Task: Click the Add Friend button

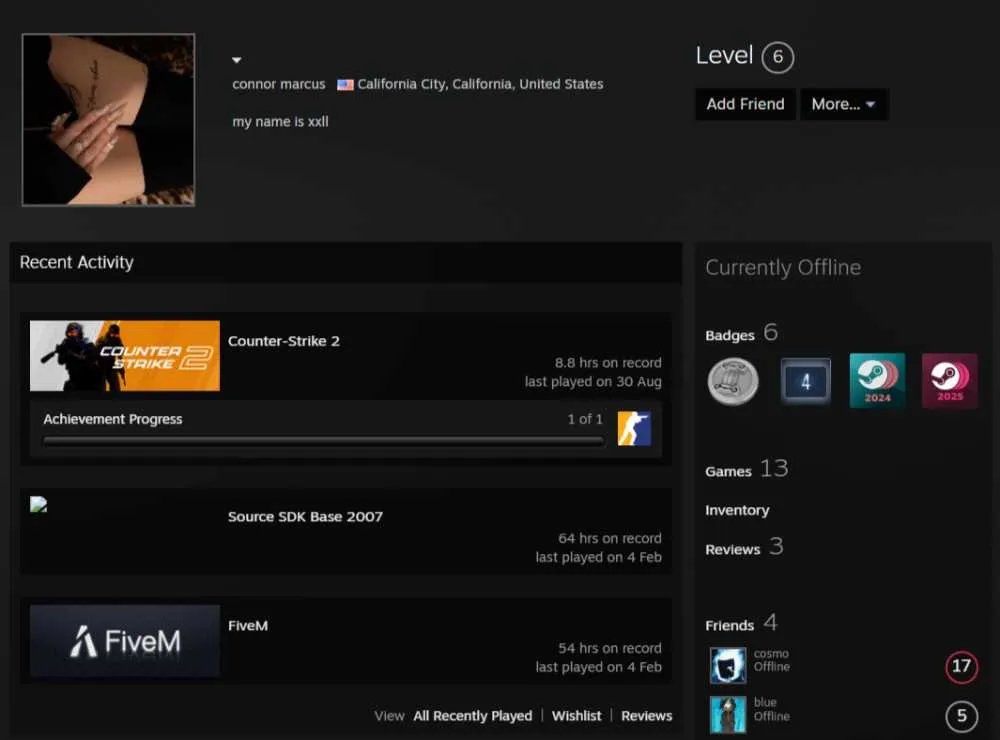Action: tap(745, 104)
